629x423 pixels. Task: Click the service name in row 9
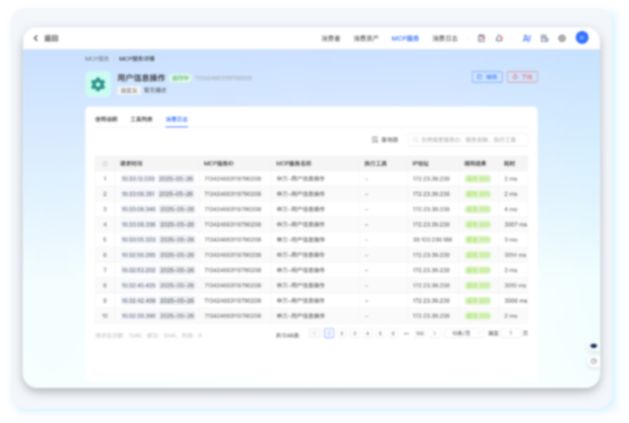(x=300, y=301)
